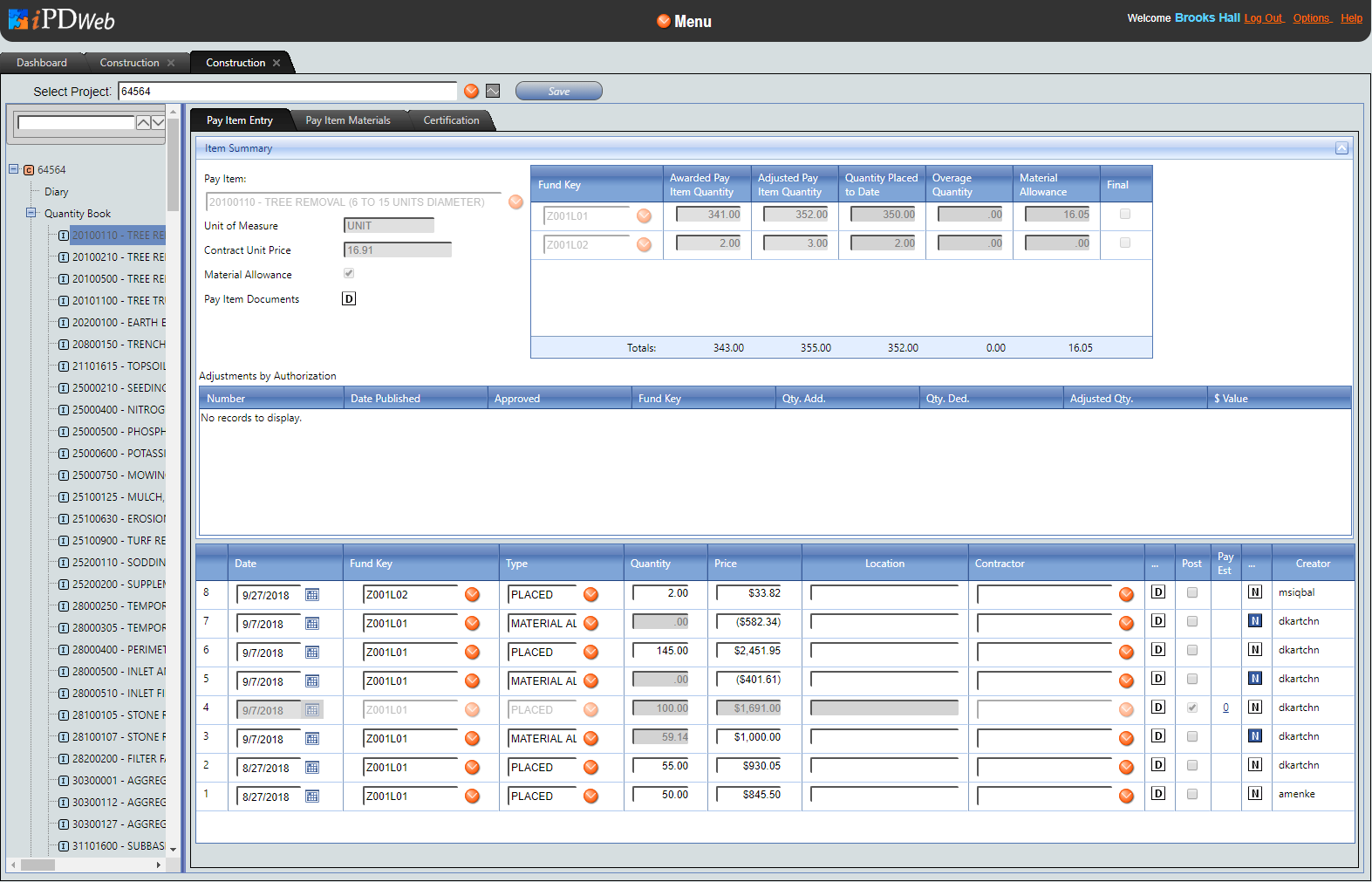1372x882 pixels.
Task: Click the Pay Item Documents D icon
Action: 349,299
